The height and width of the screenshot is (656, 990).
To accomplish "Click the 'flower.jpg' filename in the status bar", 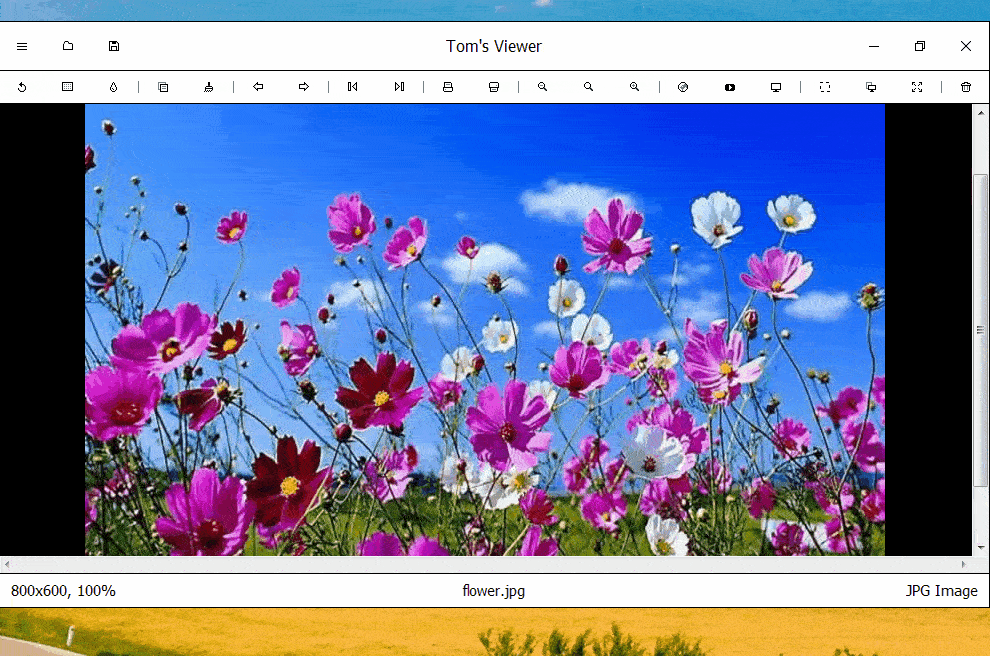I will pyautogui.click(x=494, y=591).
